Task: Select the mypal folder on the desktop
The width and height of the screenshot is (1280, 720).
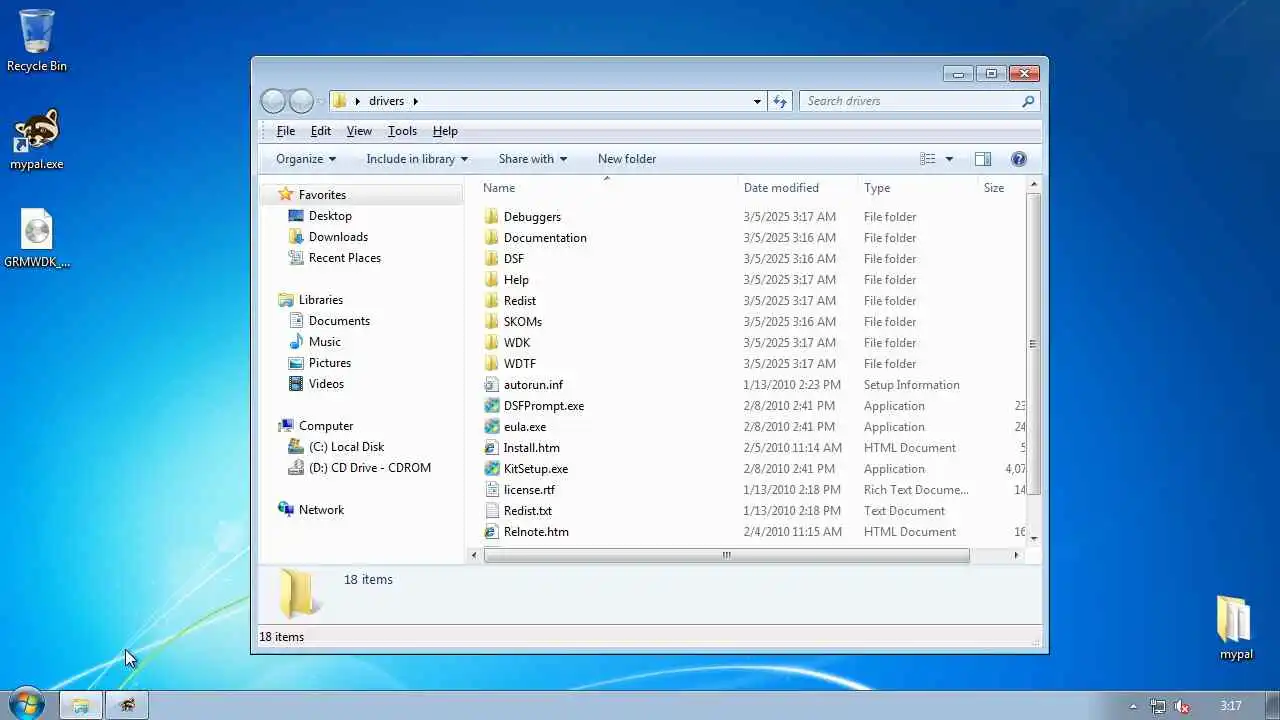Action: [1236, 628]
